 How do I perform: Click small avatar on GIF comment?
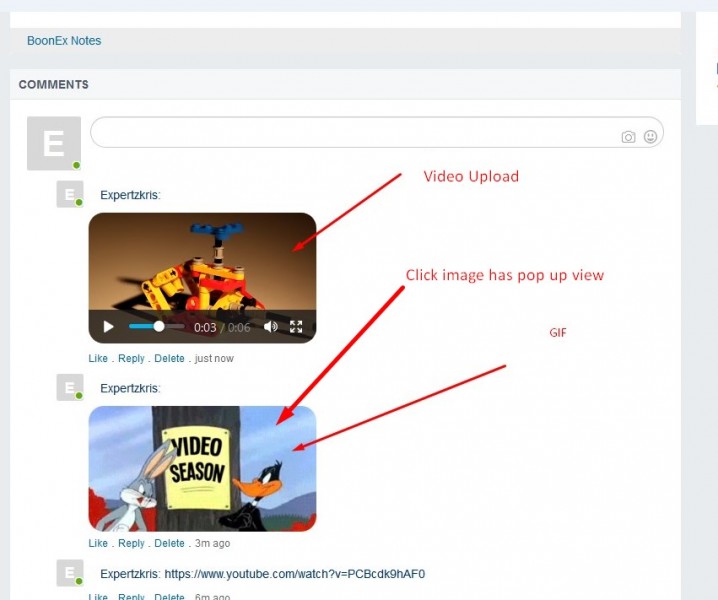70,387
